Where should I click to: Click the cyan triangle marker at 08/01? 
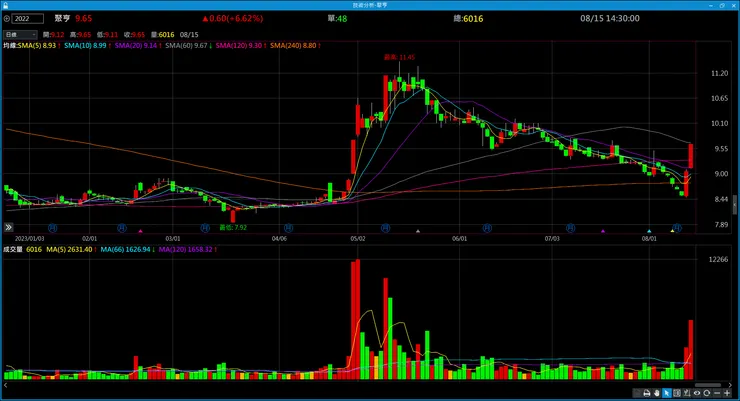point(649,231)
